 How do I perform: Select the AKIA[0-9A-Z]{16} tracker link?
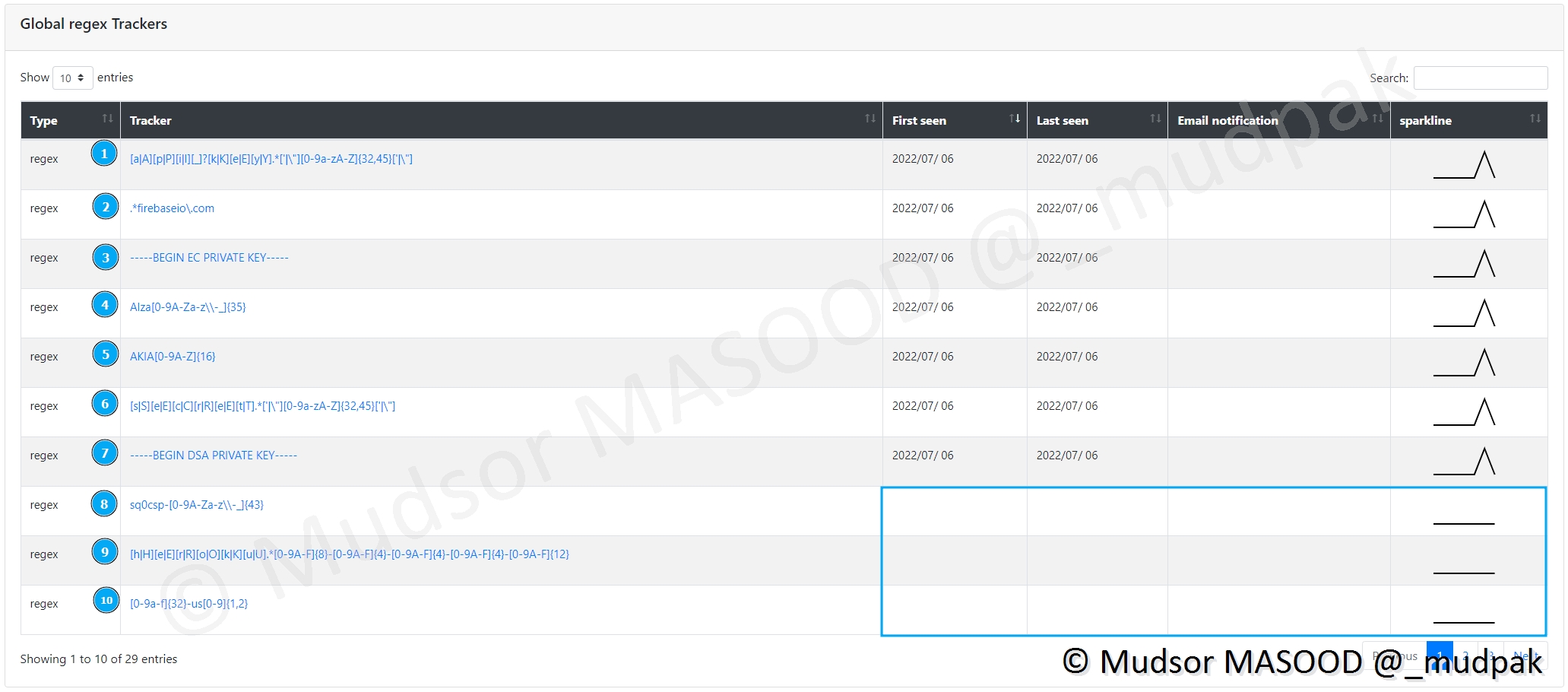173,357
